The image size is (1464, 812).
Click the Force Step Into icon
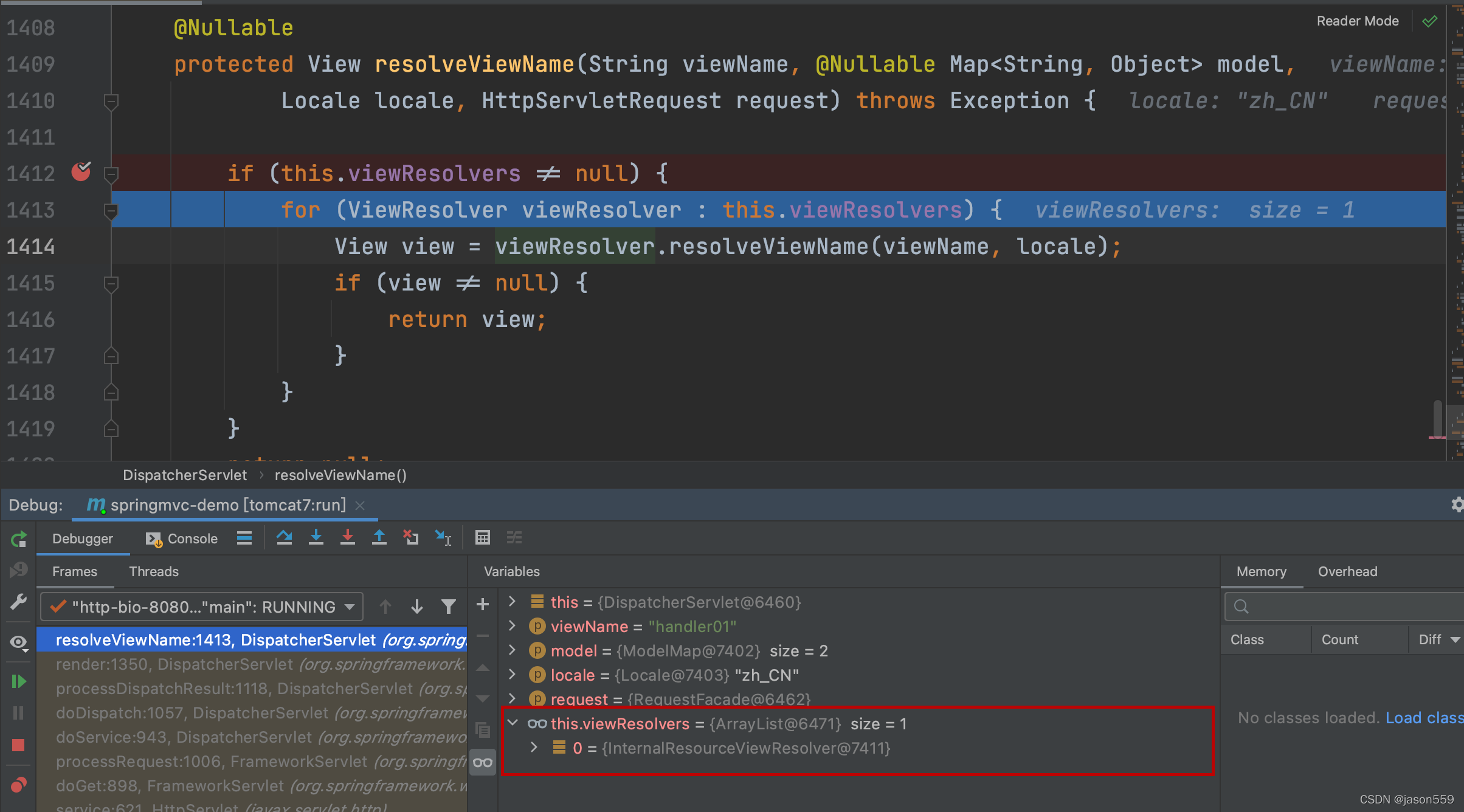click(x=348, y=538)
